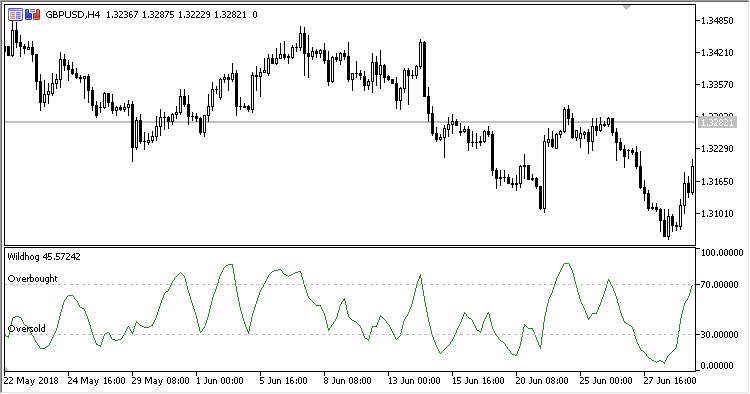The image size is (750, 394).
Task: Click the 1.34210 price axis label
Action: [717, 53]
